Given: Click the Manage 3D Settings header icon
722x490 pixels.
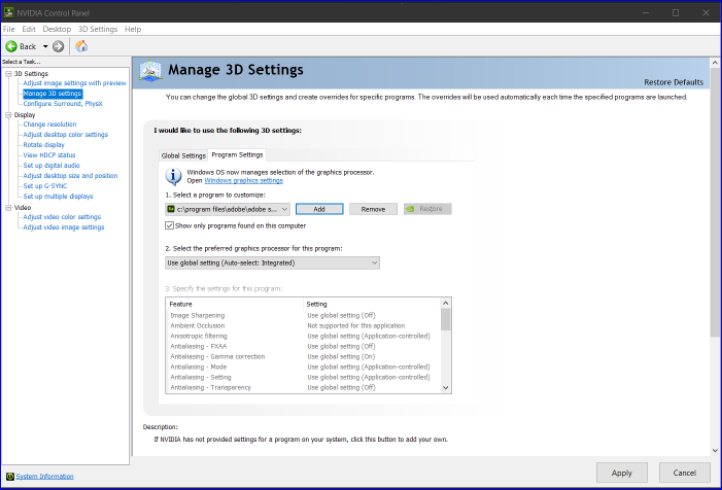Looking at the screenshot, I should click(151, 71).
